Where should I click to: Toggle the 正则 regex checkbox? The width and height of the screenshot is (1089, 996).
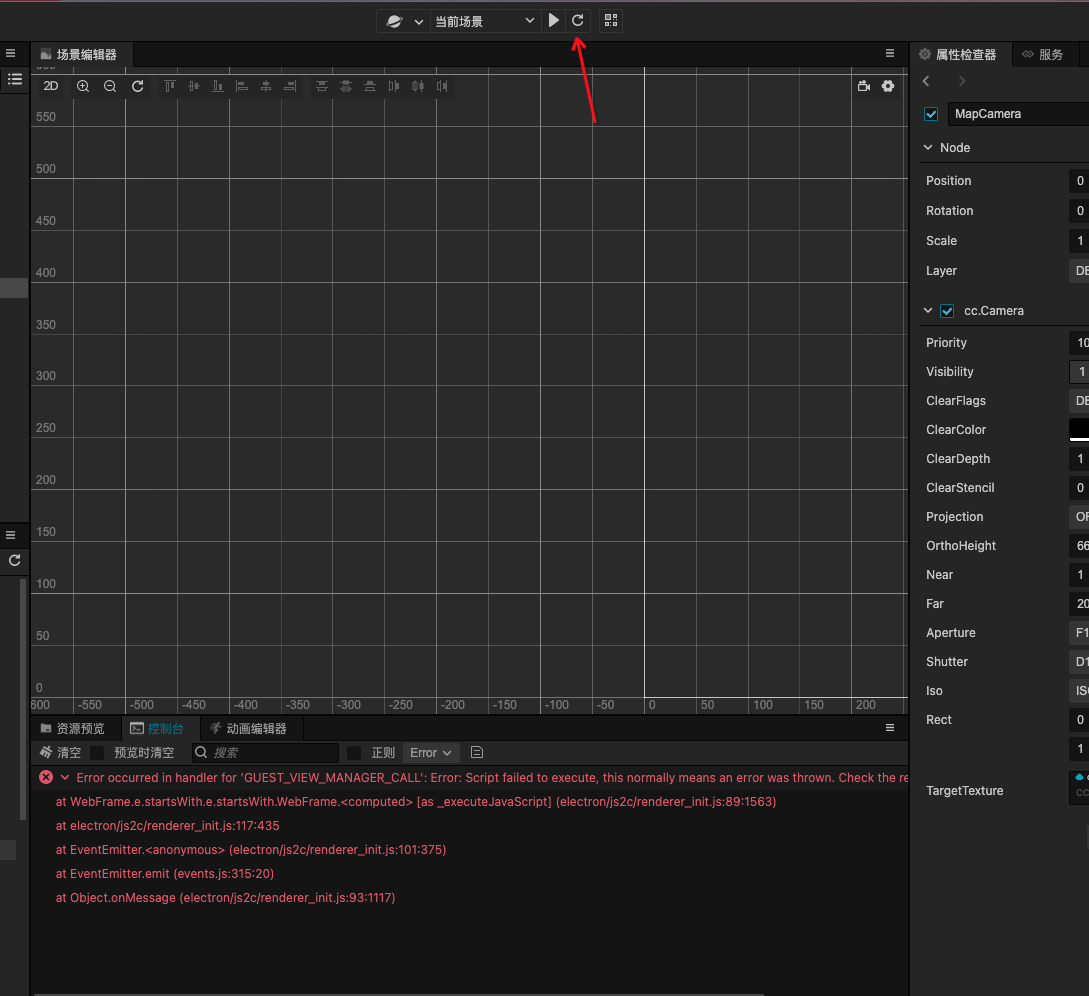(x=354, y=753)
